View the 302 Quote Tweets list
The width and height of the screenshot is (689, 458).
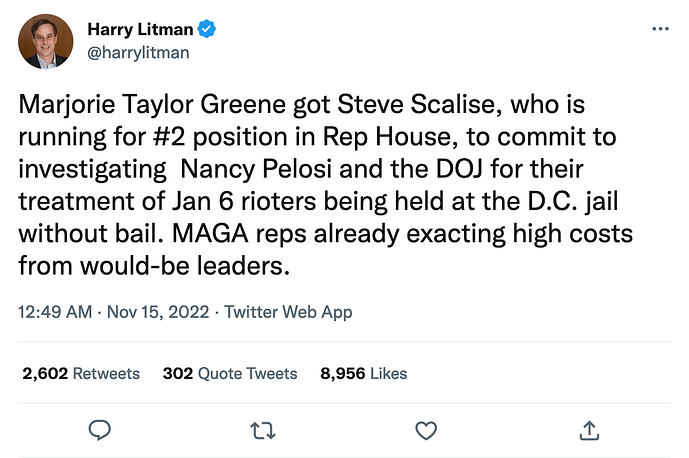[x=230, y=373]
